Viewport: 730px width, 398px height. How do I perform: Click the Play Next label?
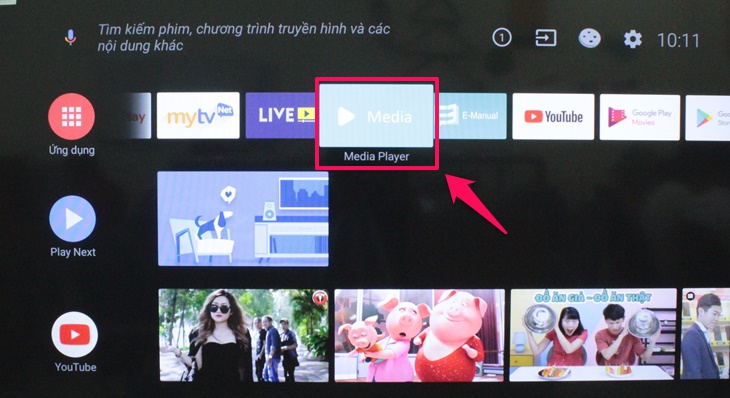click(73, 252)
